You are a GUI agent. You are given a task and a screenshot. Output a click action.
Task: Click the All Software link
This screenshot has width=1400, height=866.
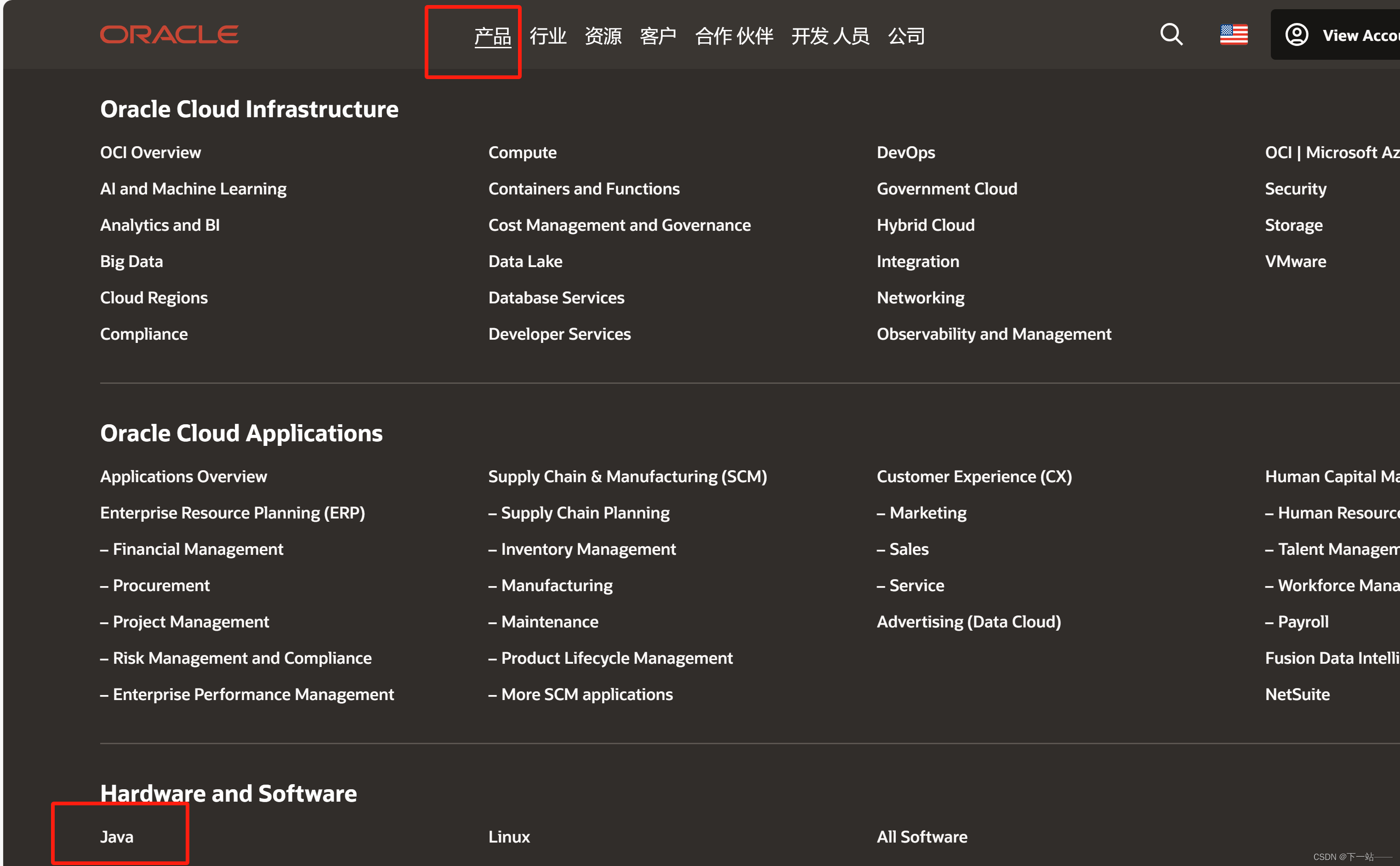922,837
